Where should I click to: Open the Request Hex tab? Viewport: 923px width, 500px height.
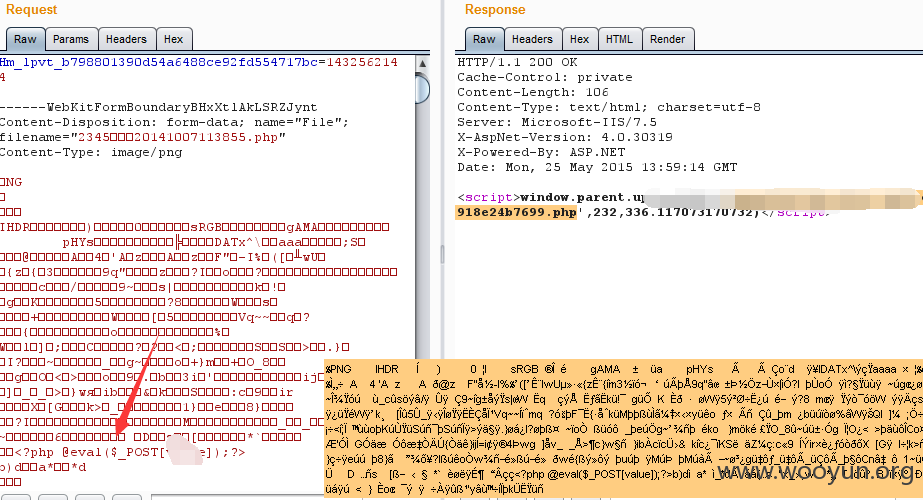click(173, 39)
